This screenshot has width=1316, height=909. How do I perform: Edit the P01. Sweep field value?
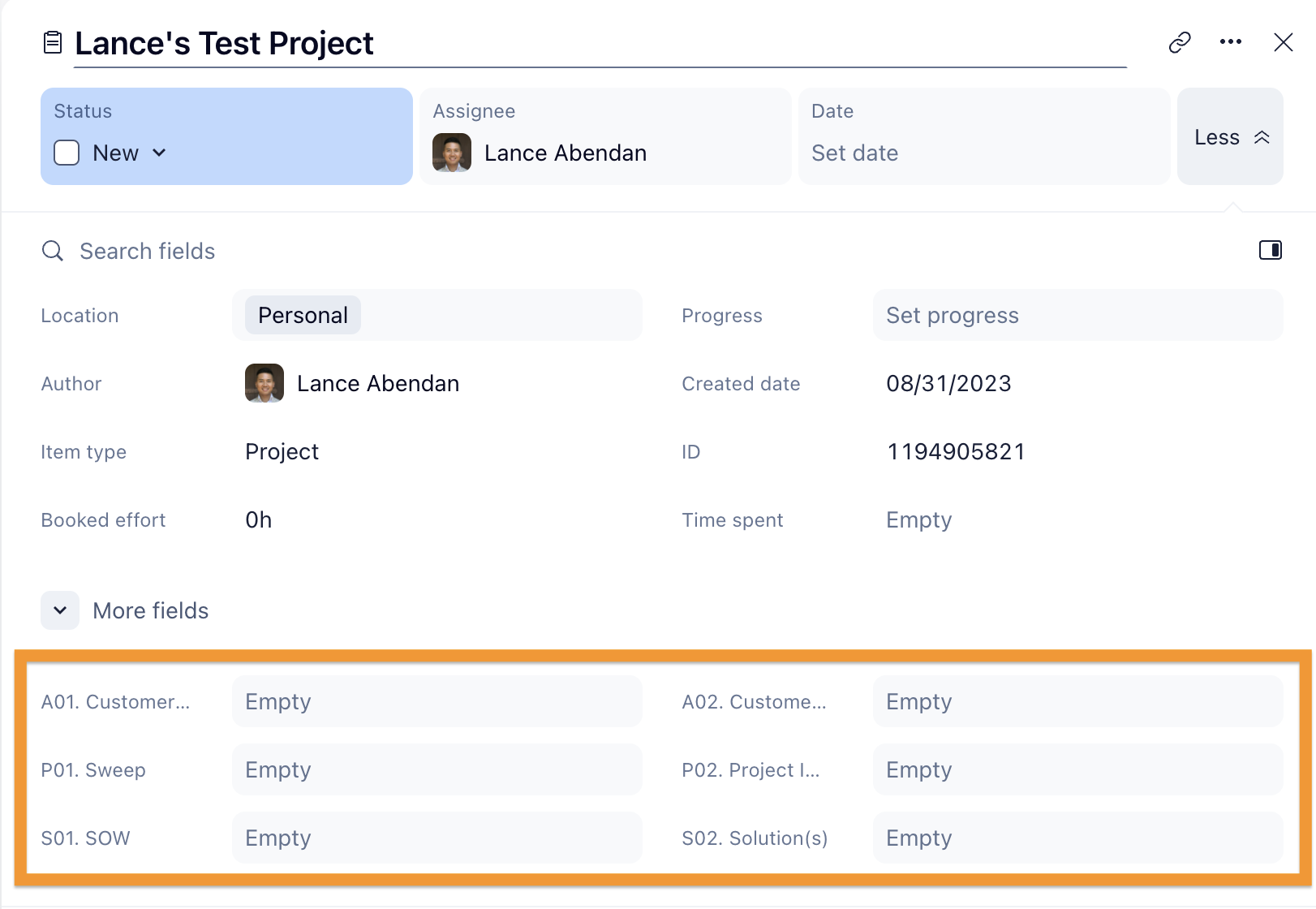[437, 769]
